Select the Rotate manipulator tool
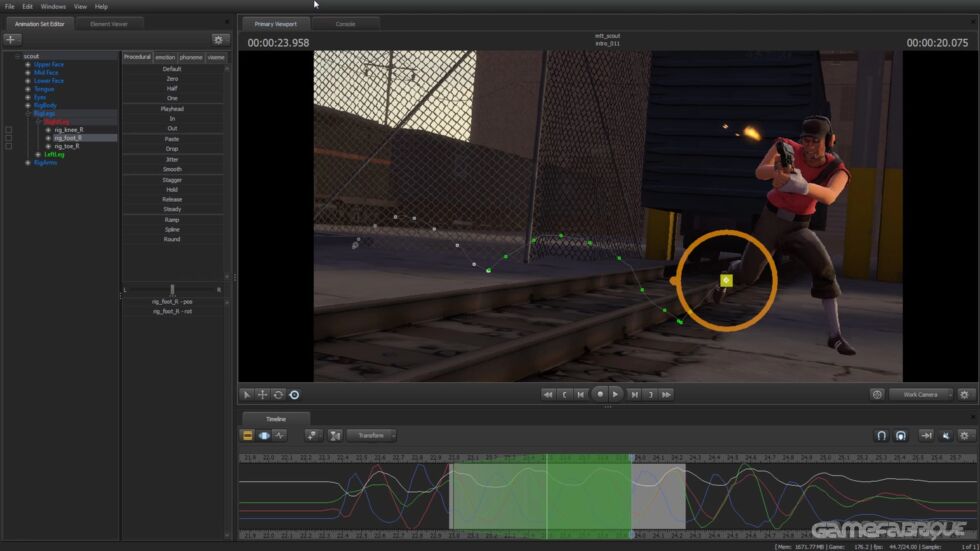980x551 pixels. pos(279,395)
